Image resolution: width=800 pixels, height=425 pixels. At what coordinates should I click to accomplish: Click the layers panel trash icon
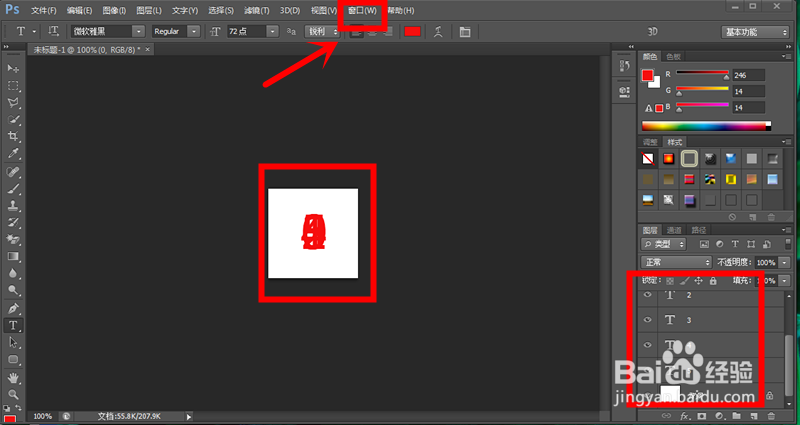pyautogui.click(x=771, y=416)
